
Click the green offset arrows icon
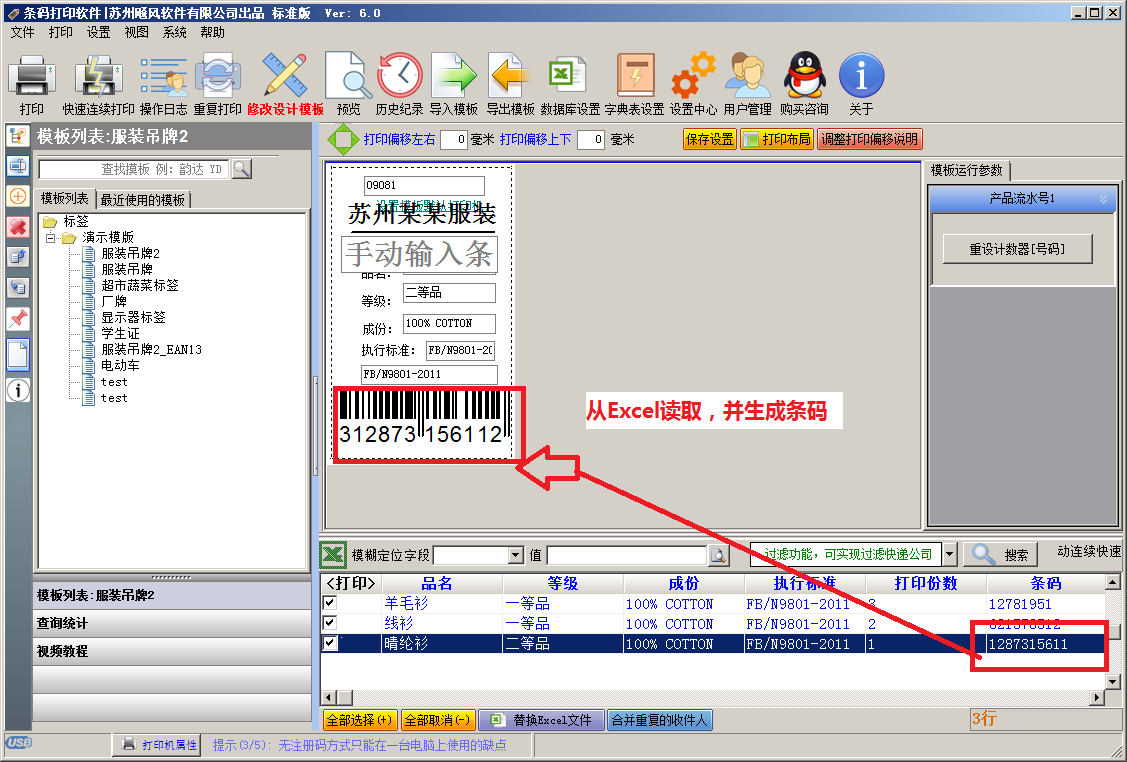(x=343, y=139)
